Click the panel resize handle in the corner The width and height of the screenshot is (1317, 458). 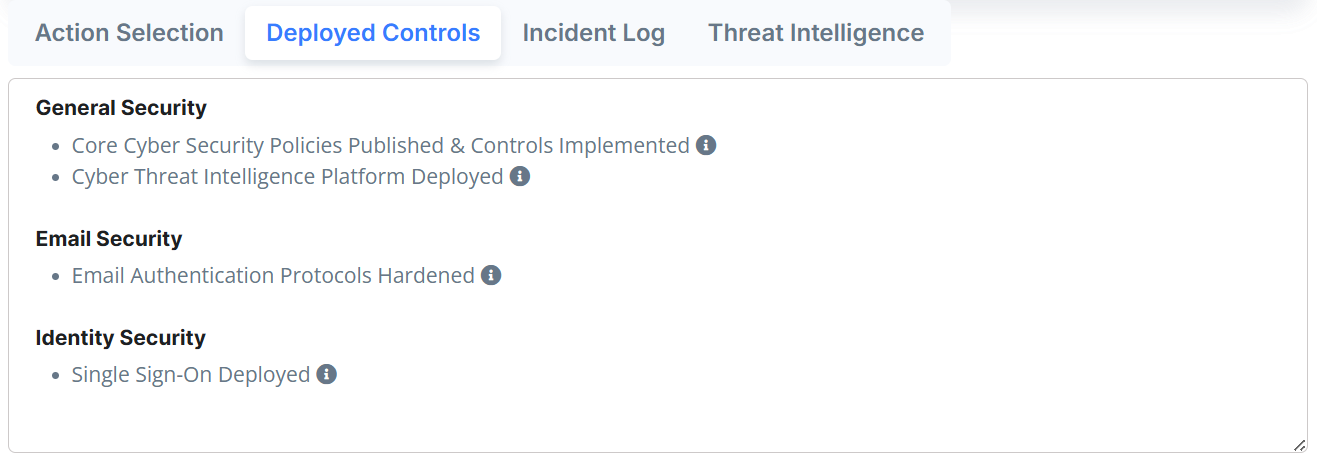click(1299, 445)
